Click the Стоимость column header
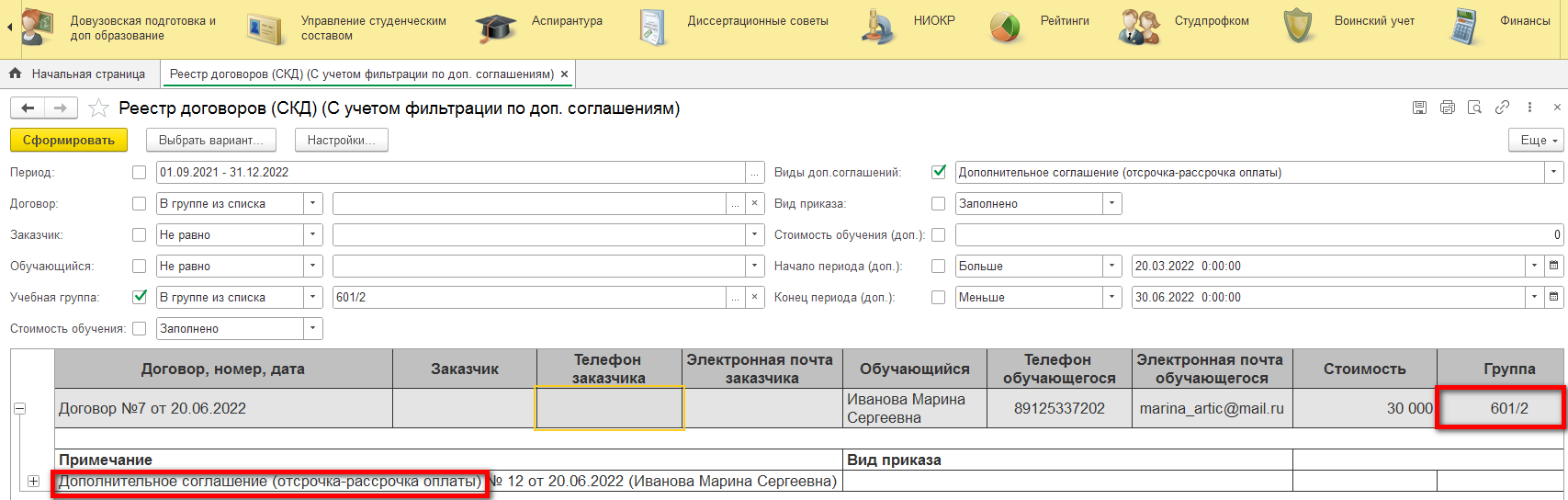Screen dimensions: 1568x500 [x=1365, y=369]
